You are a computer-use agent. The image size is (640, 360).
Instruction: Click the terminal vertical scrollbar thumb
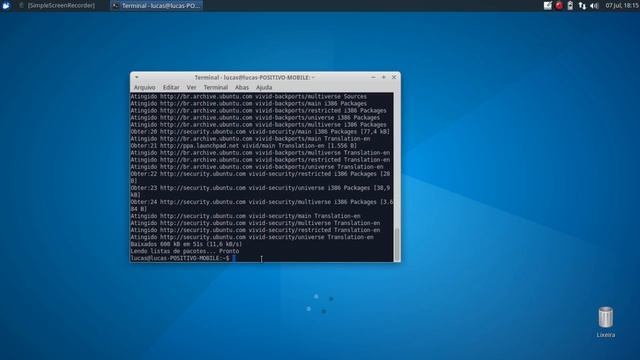click(397, 244)
